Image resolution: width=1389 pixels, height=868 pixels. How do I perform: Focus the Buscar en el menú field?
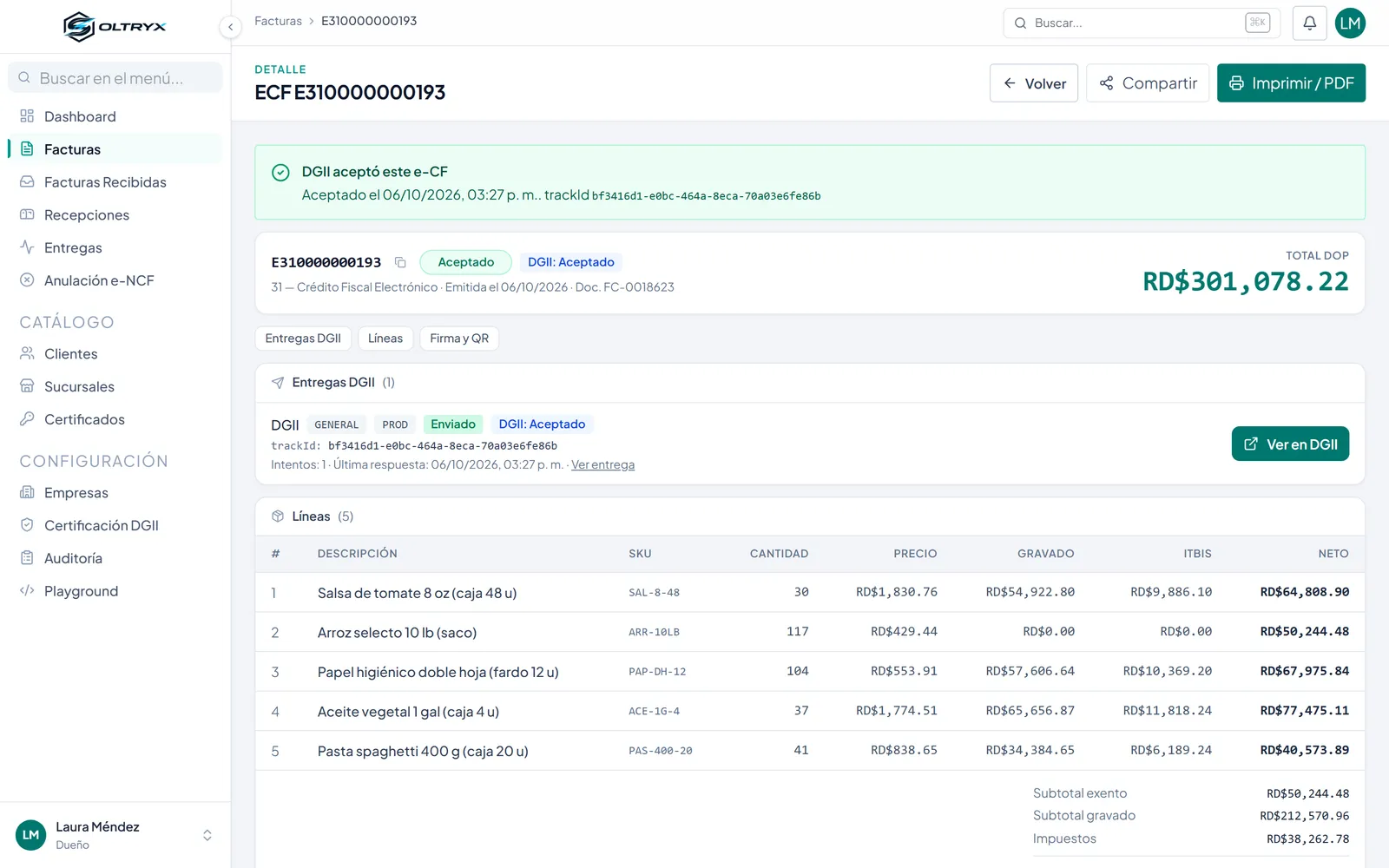point(115,78)
